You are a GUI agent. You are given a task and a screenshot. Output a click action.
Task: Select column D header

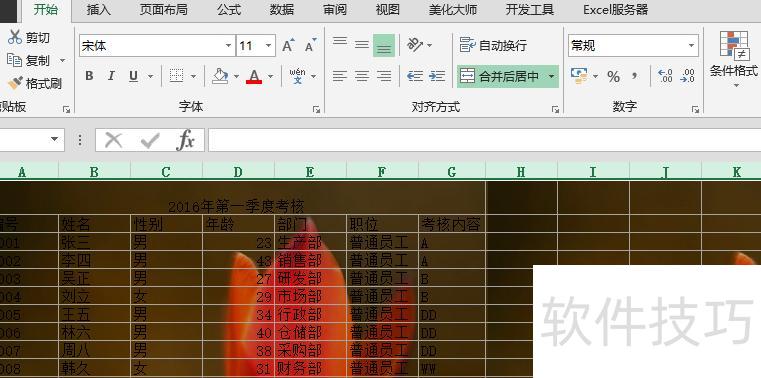(238, 171)
